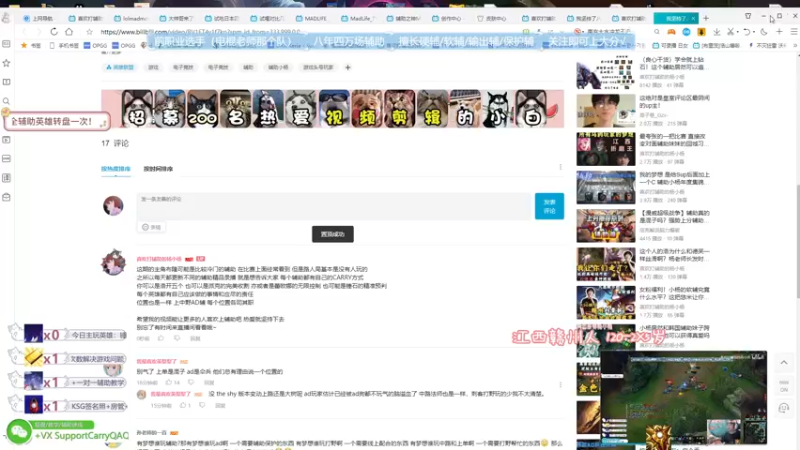Submit with the blue 发表评论 button
Viewport: 800px width, 450px height.
(549, 206)
